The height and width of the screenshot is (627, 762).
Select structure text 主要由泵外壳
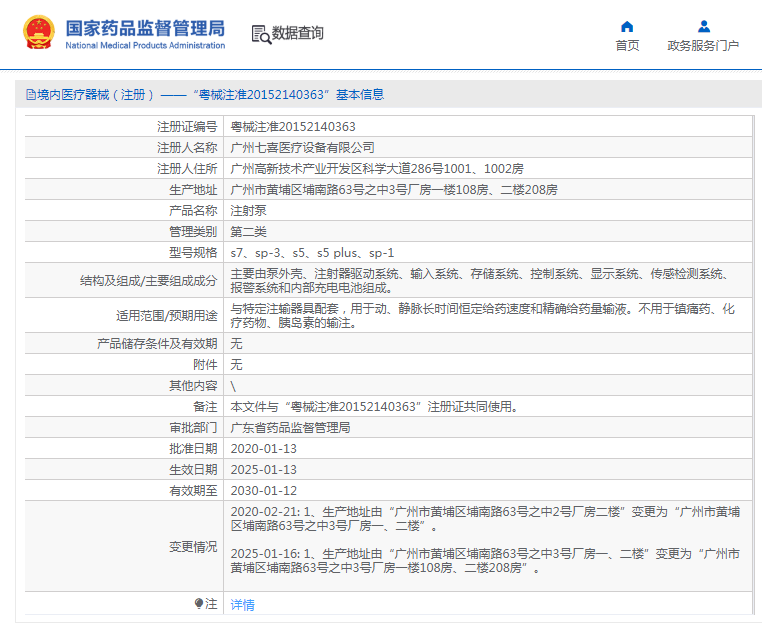pos(481,281)
